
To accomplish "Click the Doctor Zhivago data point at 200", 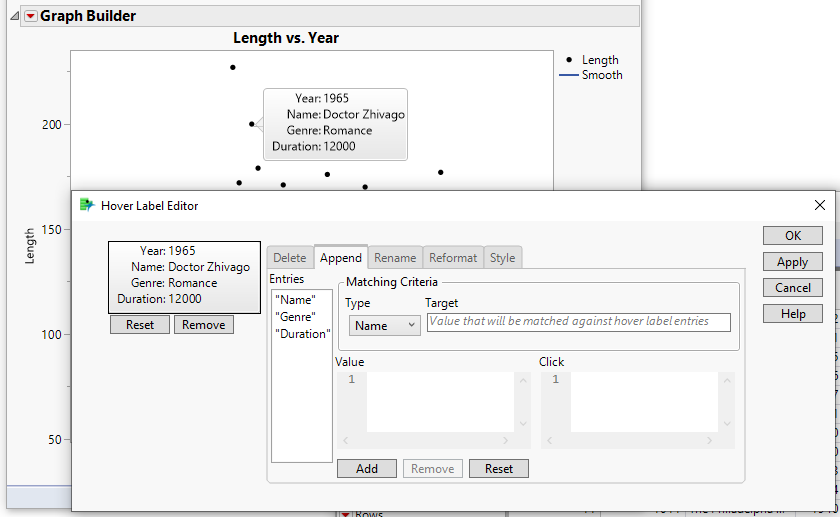I will pyautogui.click(x=252, y=124).
